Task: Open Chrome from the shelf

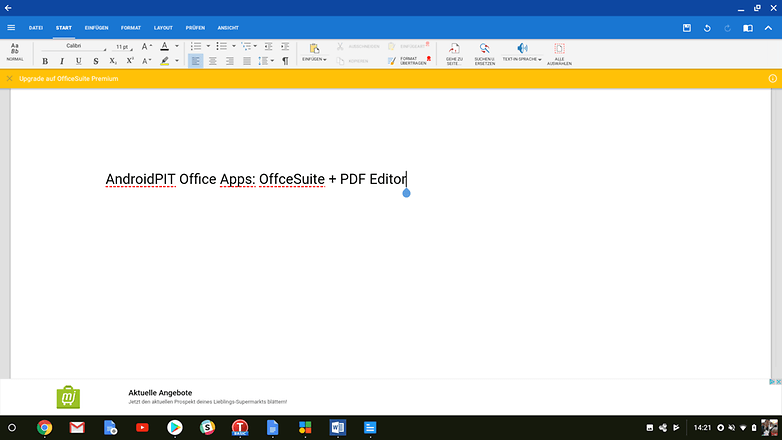Action: pyautogui.click(x=44, y=428)
